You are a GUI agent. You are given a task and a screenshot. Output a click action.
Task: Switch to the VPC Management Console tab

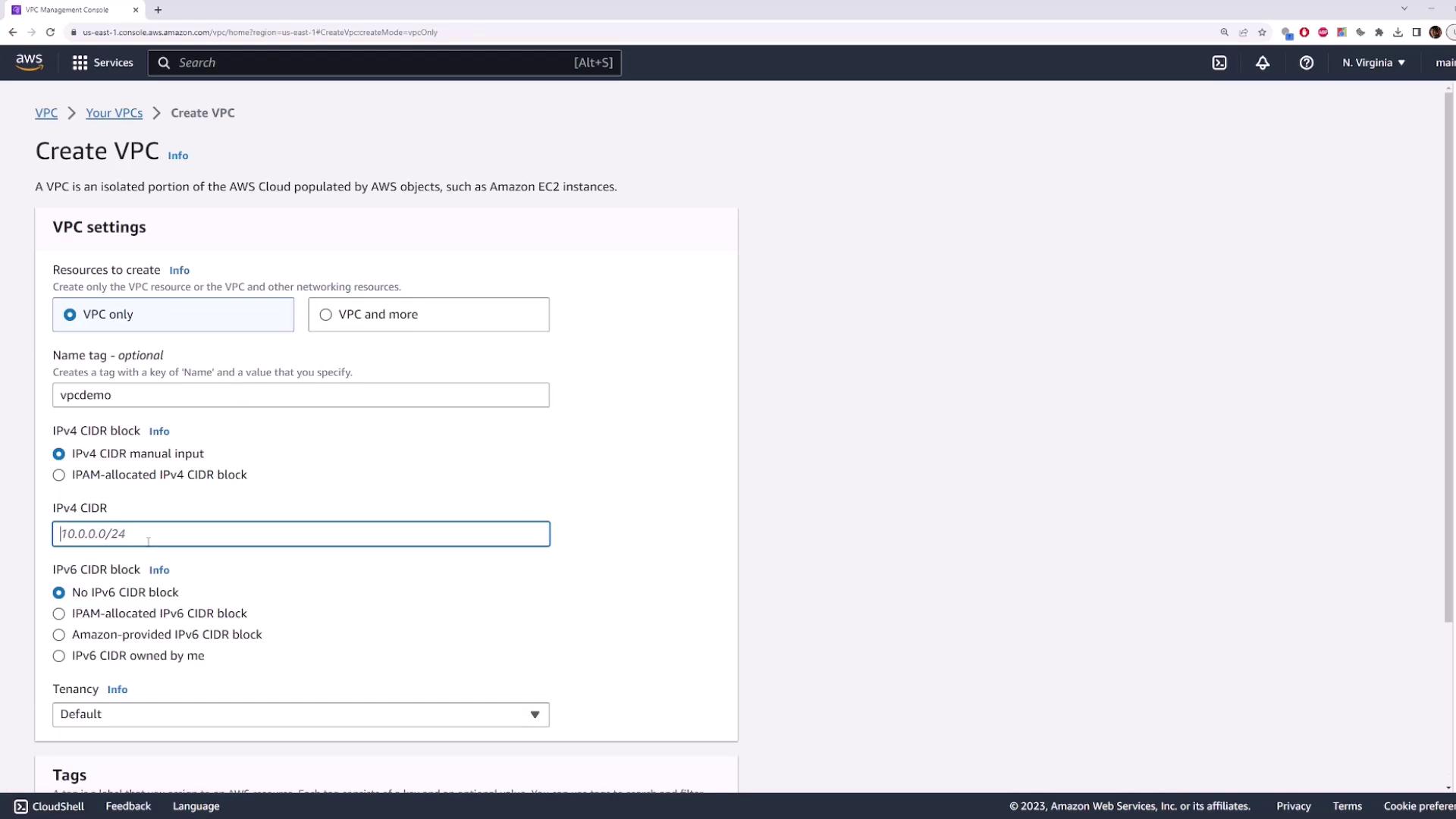point(68,10)
